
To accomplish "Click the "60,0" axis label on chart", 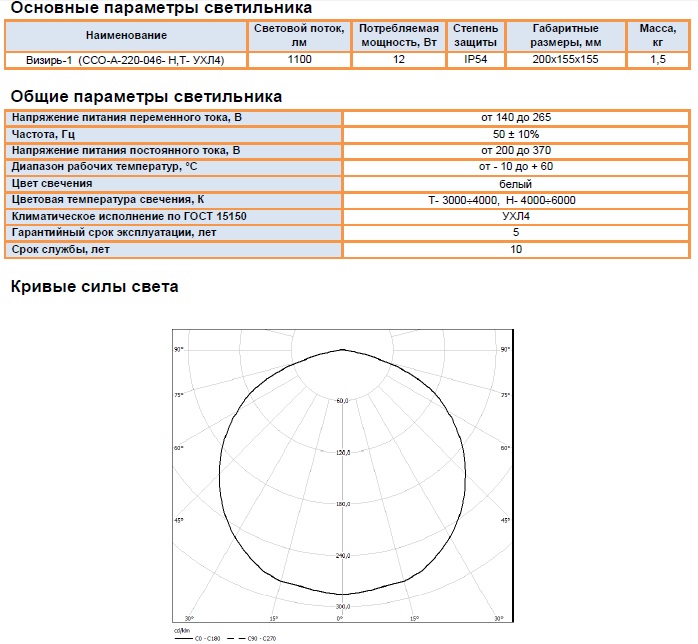I will coord(342,401).
